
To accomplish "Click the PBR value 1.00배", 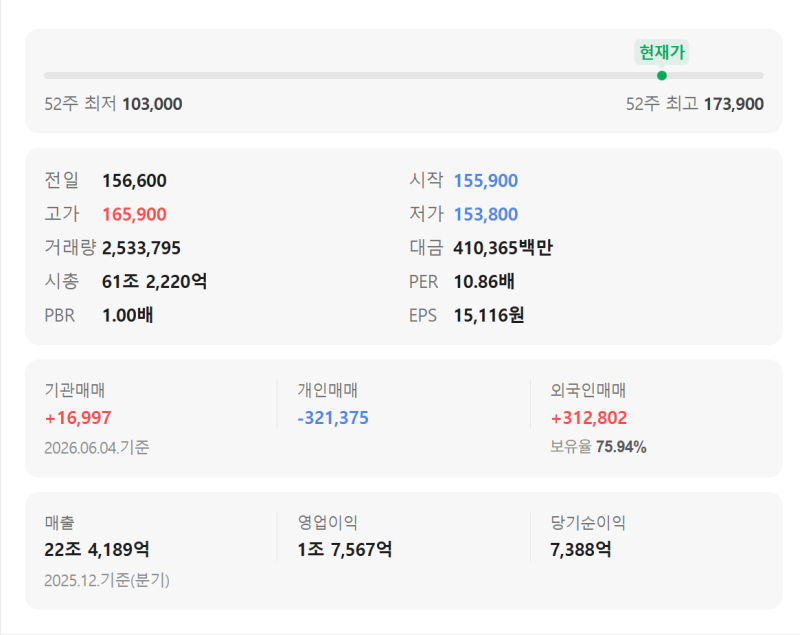I will point(128,315).
